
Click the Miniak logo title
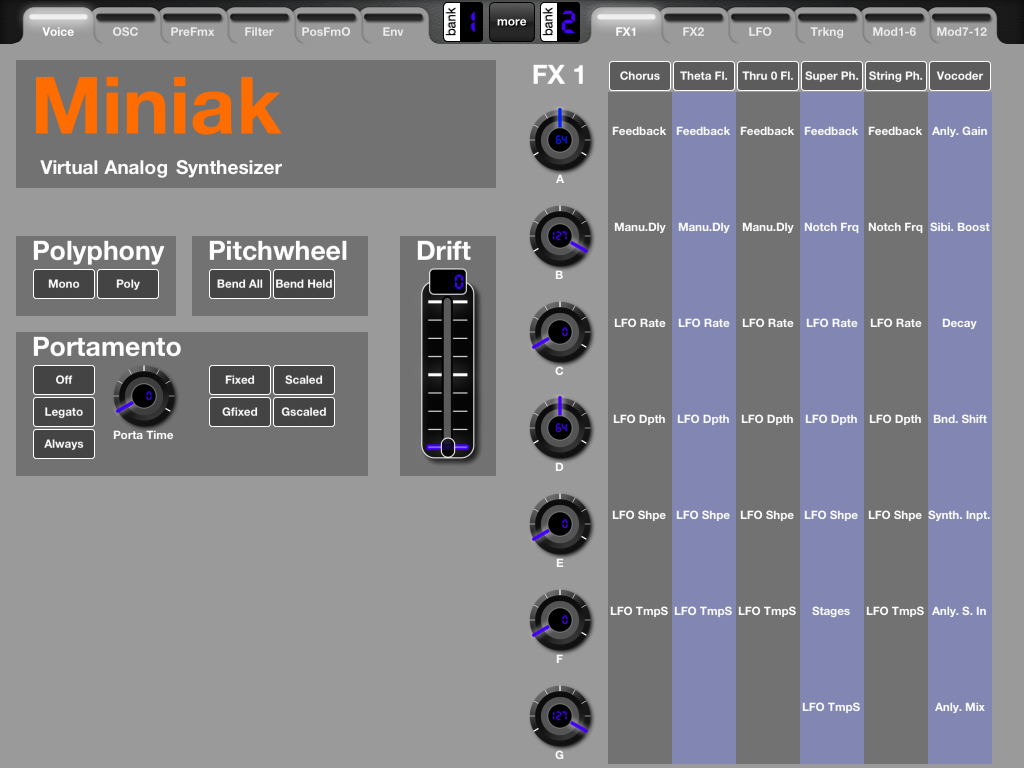157,106
